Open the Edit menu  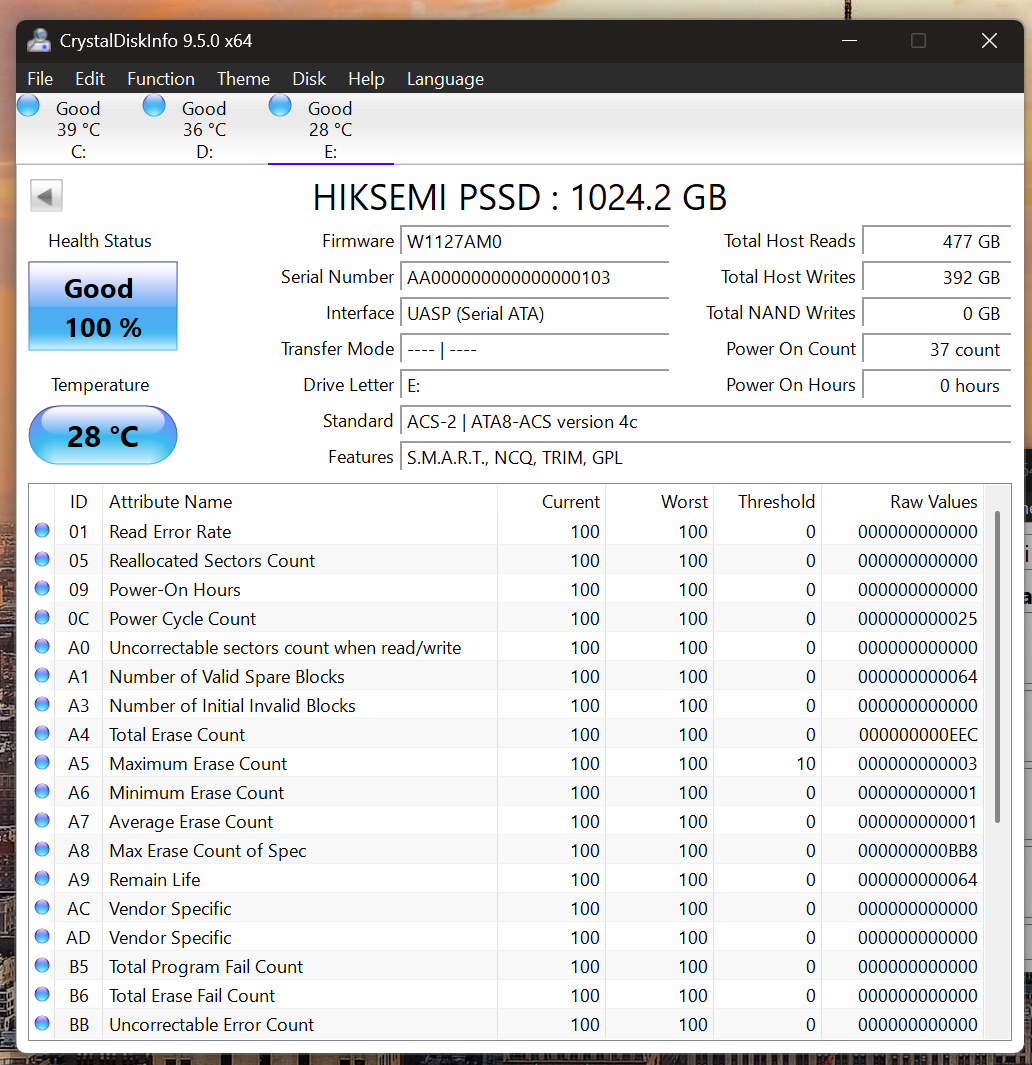90,79
